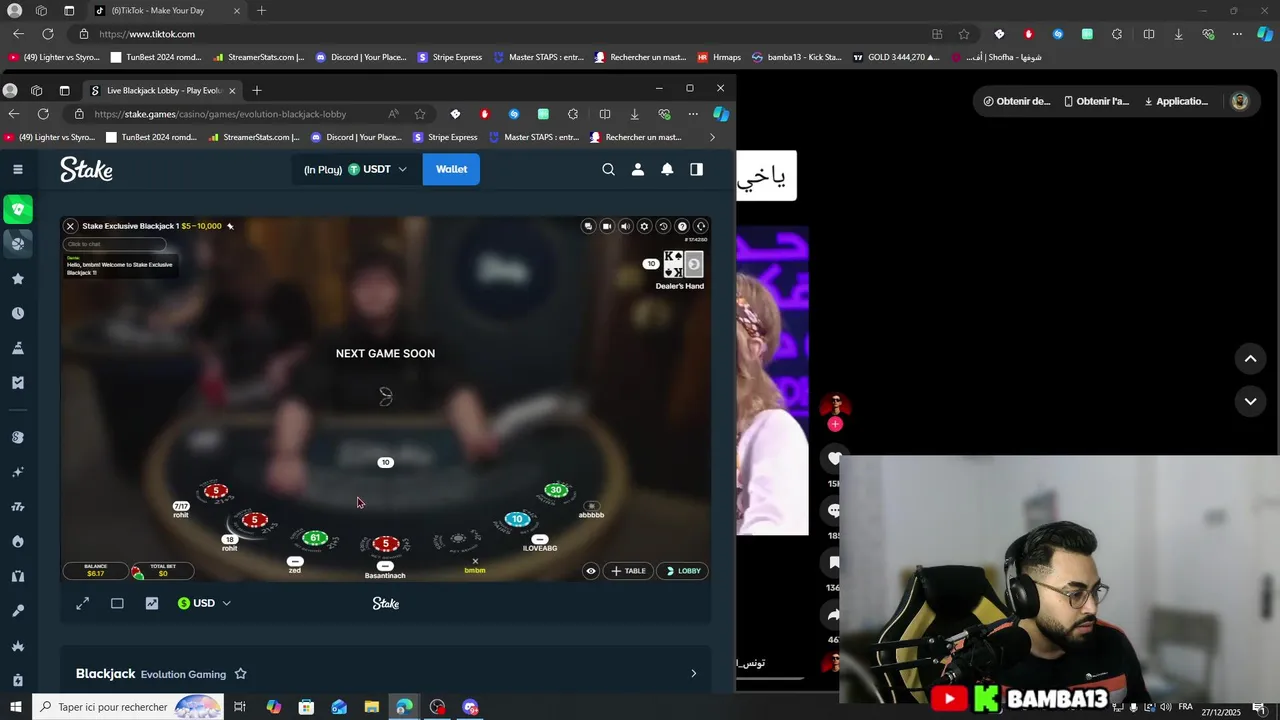
Task: Open the Stake search magnifier
Action: pos(608,169)
